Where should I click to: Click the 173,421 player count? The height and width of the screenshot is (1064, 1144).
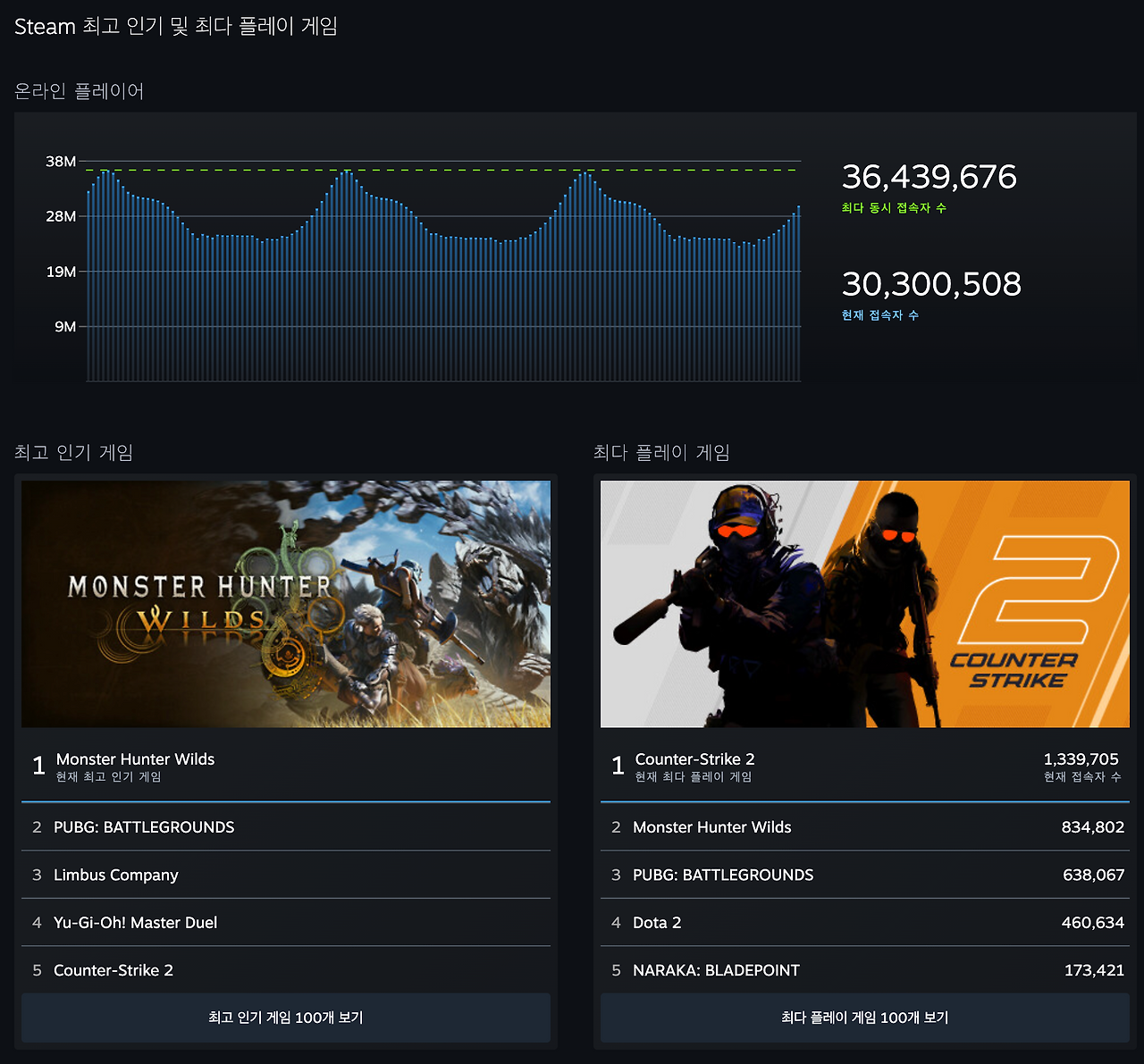[x=1094, y=969]
